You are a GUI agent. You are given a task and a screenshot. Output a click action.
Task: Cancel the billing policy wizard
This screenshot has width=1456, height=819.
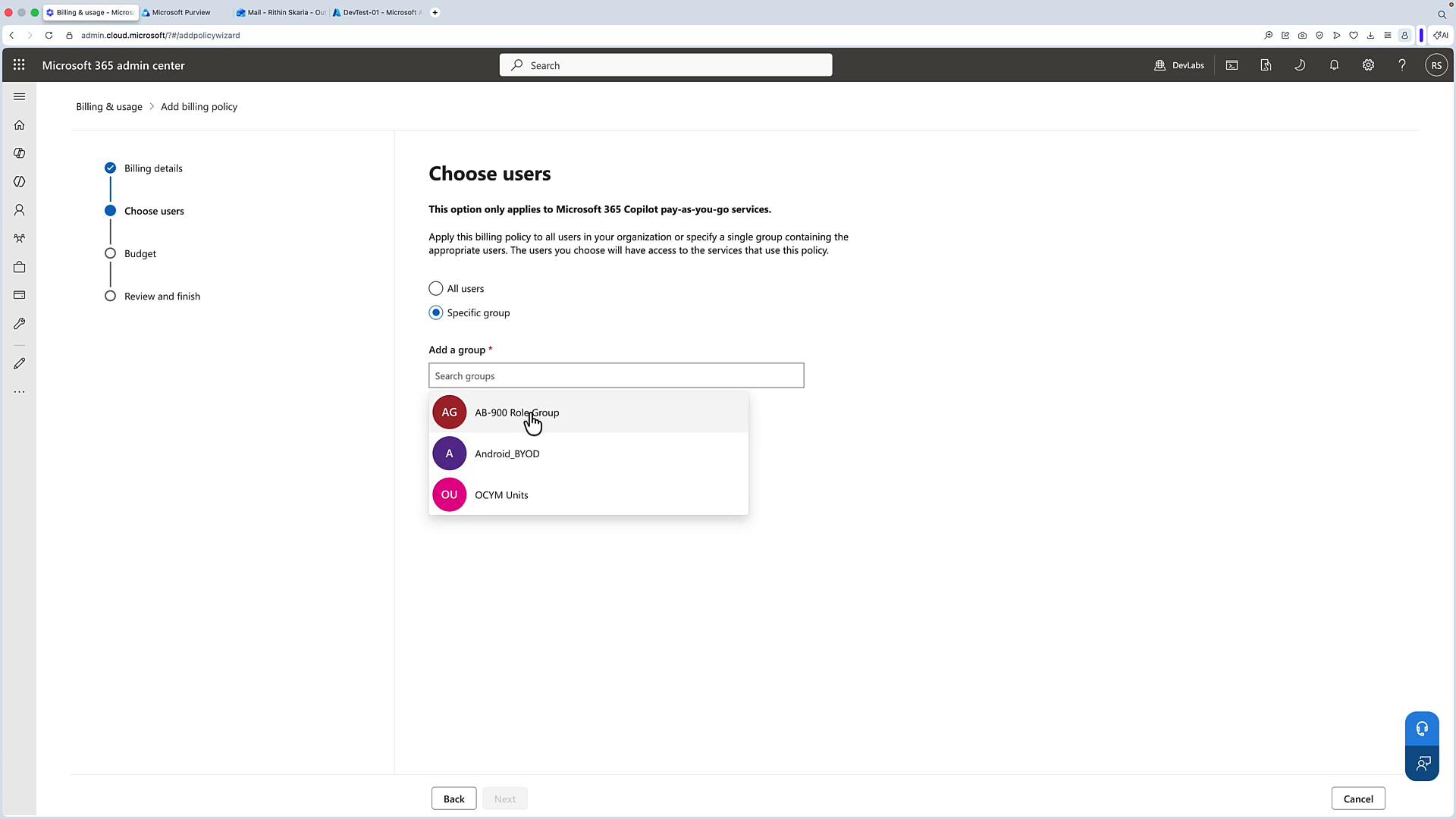point(1358,799)
